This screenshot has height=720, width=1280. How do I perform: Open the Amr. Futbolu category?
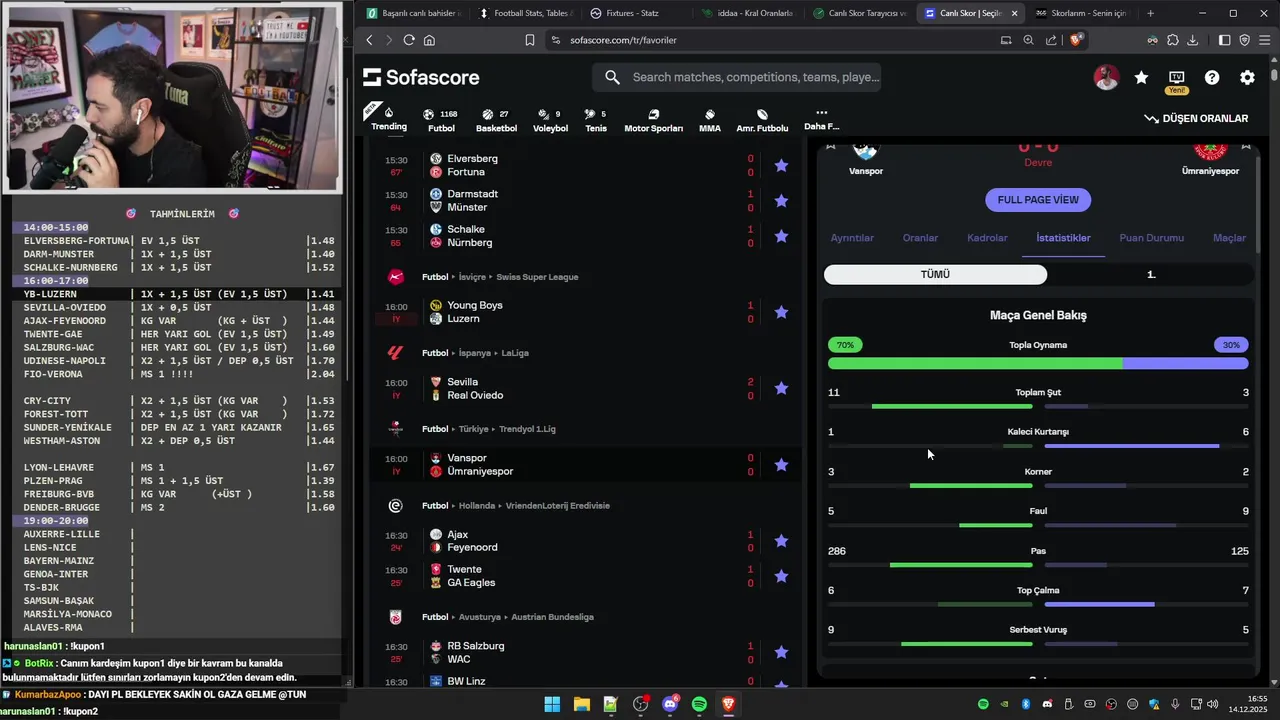[762, 120]
